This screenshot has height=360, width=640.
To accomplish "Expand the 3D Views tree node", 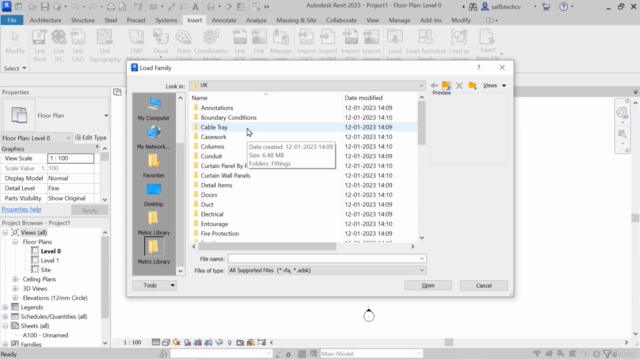I will pos(15,289).
